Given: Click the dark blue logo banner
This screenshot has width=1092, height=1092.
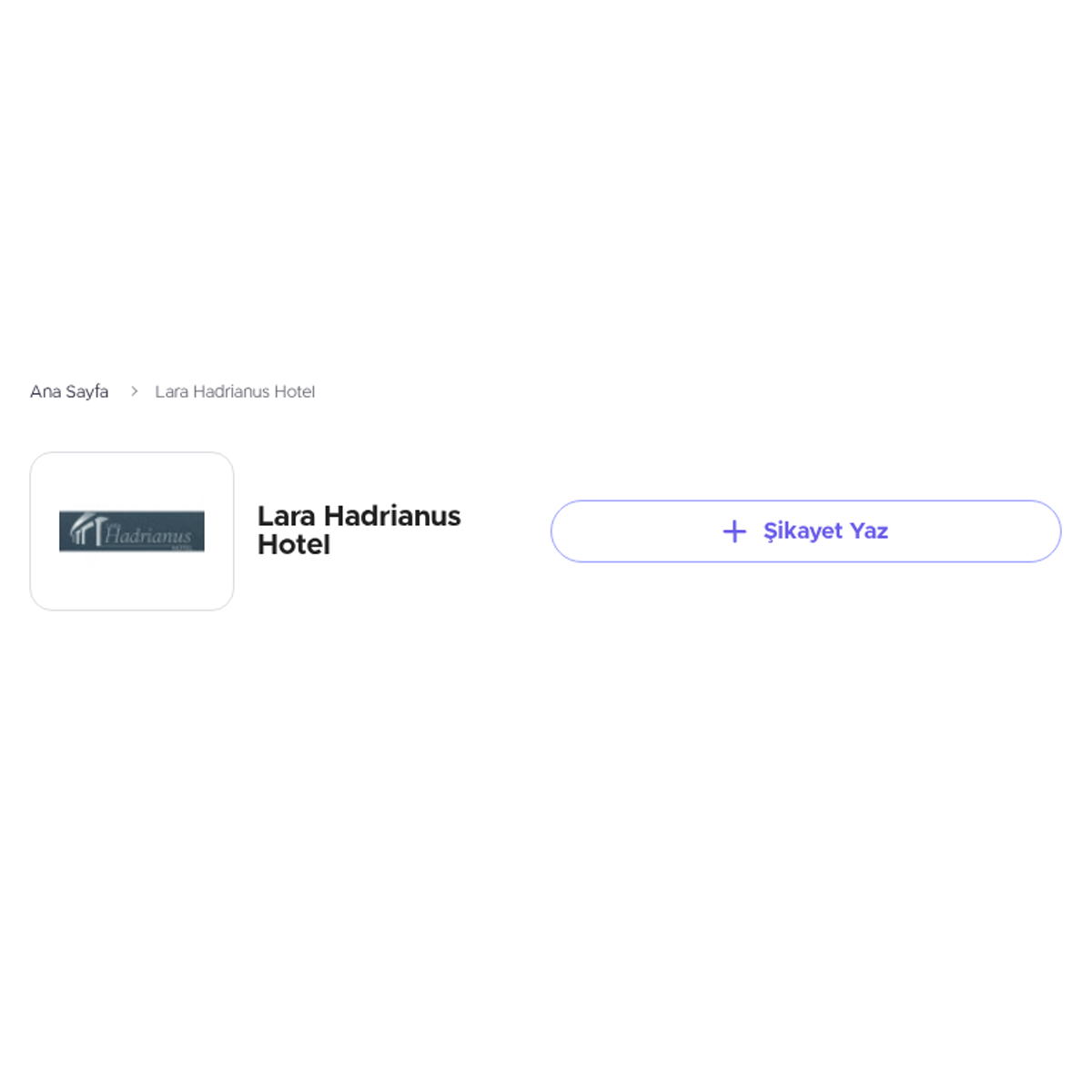Looking at the screenshot, I should pos(132,531).
